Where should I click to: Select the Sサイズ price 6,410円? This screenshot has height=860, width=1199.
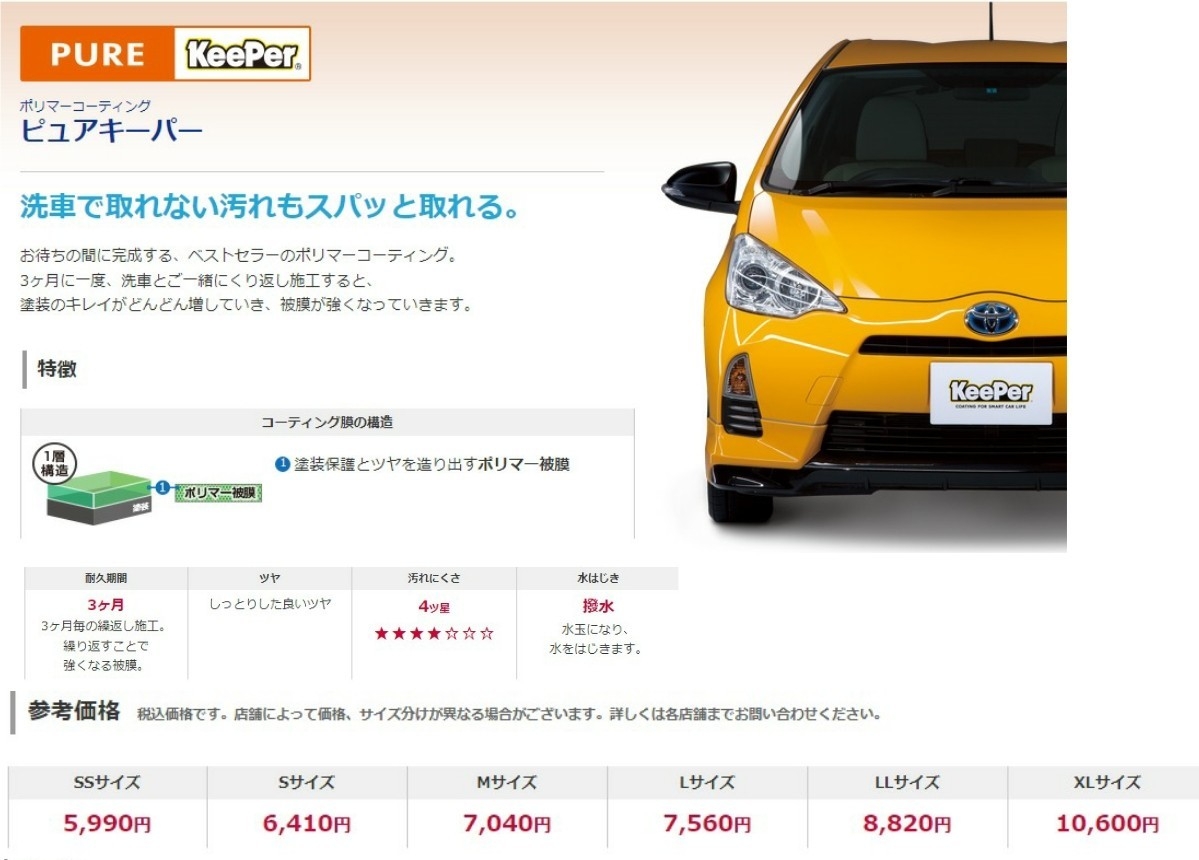click(x=307, y=823)
